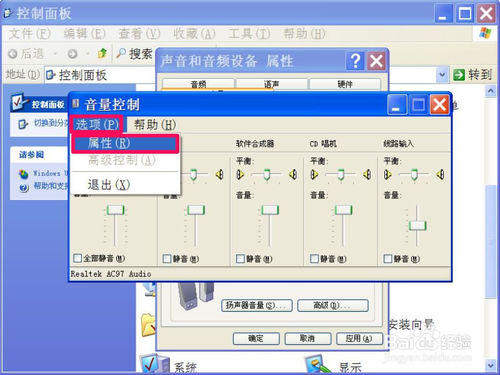Click the green Go arrow icon
Screen dimensions: 500x375
pos(459,75)
